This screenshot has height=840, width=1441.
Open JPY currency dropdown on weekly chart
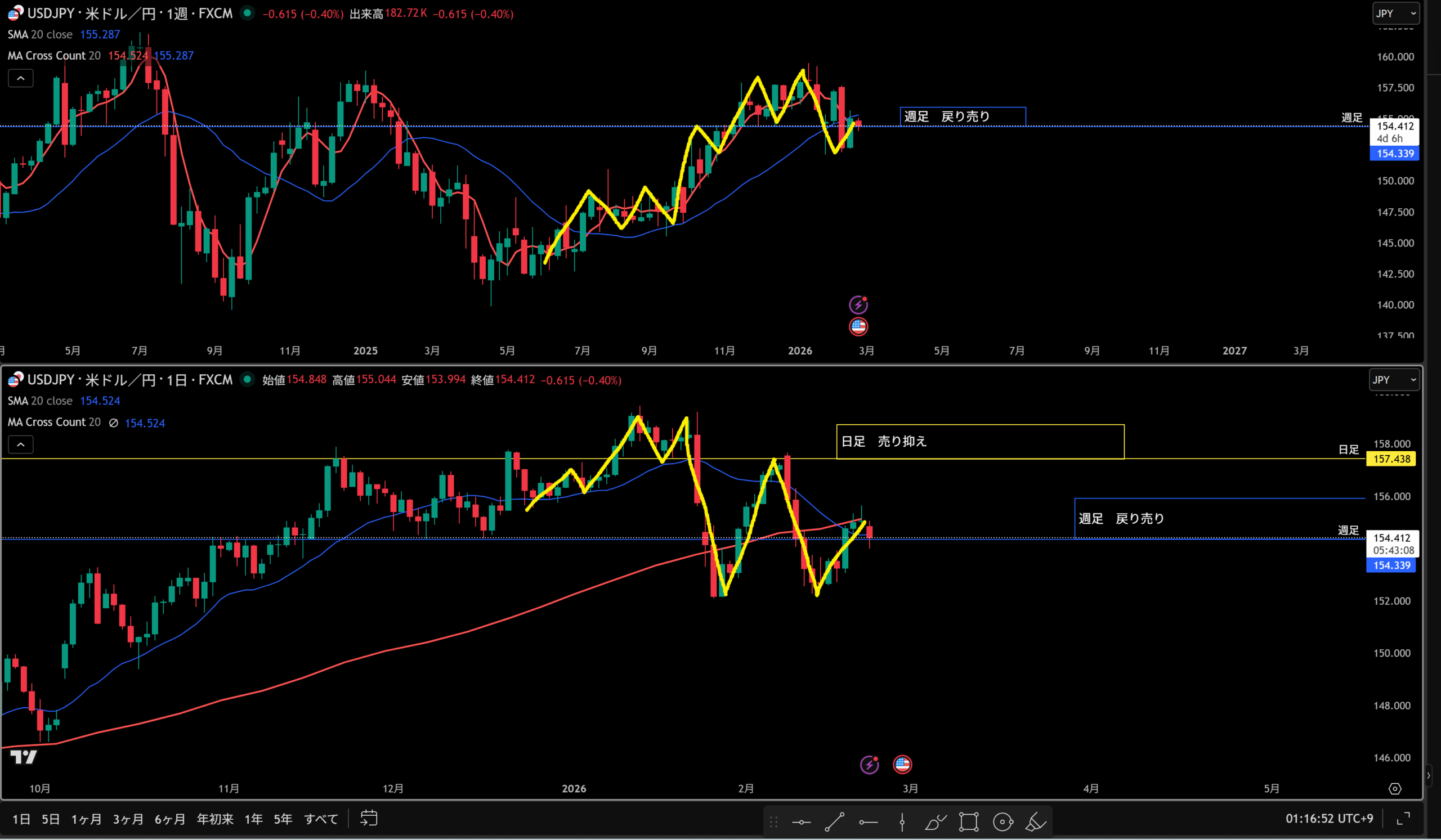coord(1395,14)
